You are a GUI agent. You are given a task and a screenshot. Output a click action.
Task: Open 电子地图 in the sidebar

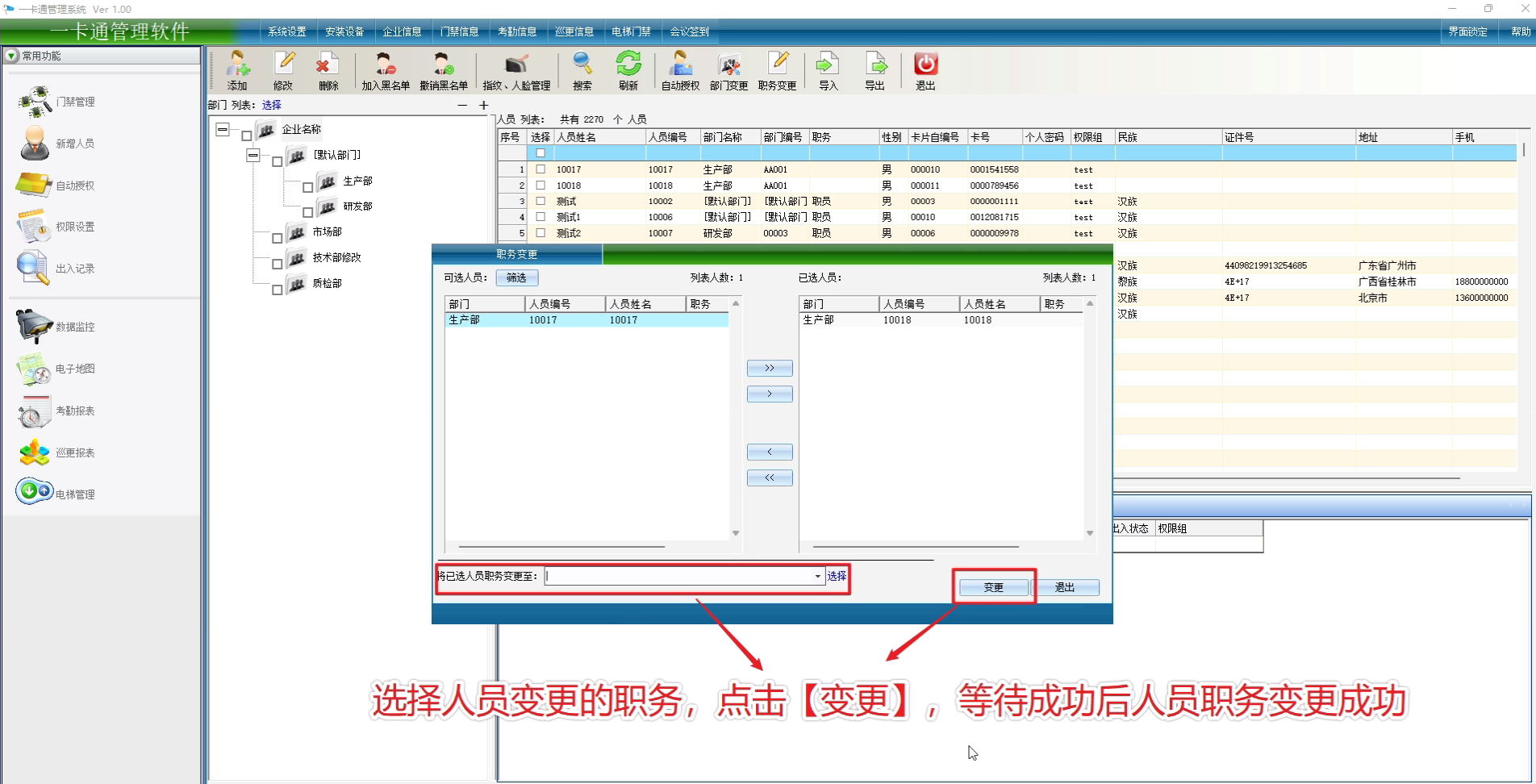click(56, 369)
